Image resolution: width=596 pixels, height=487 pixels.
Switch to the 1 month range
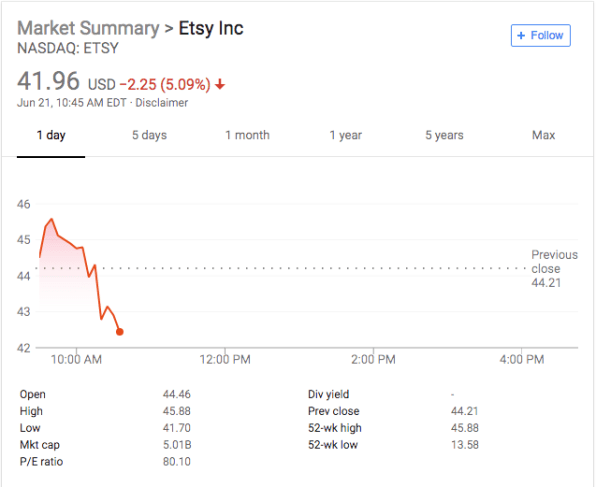tap(247, 135)
